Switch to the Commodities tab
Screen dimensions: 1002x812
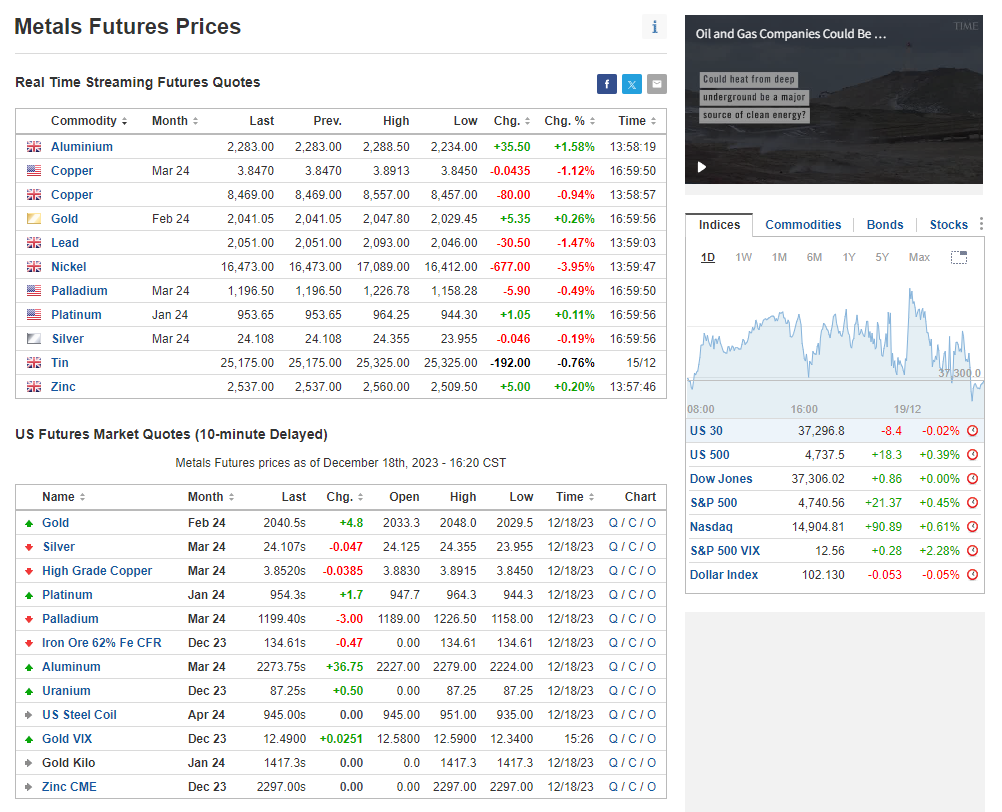[803, 225]
